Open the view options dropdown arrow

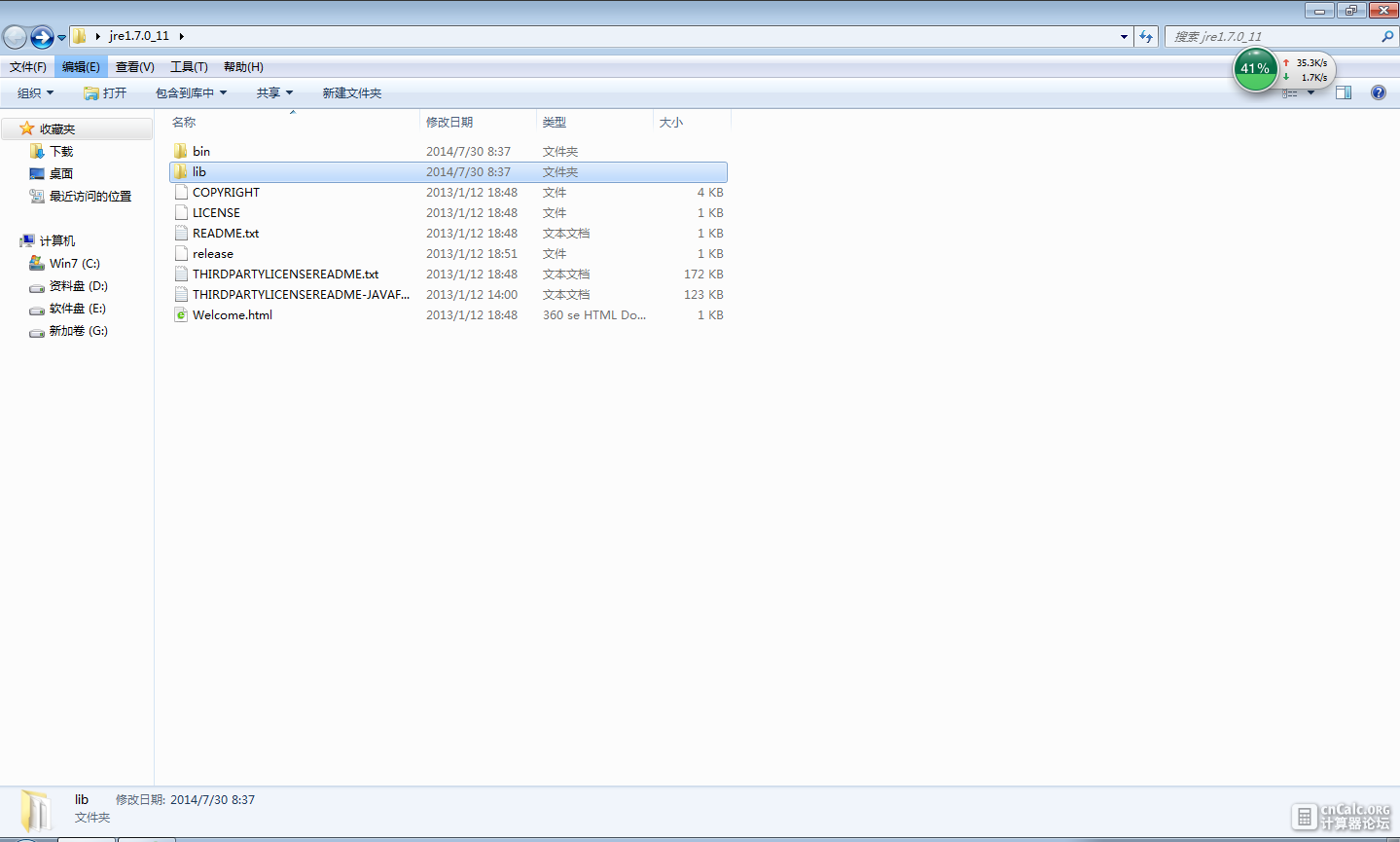coord(1310,93)
